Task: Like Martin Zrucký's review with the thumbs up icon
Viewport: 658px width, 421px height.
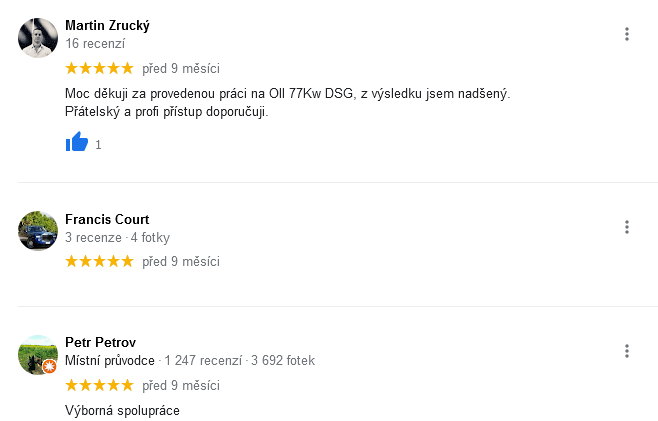Action: 77,141
